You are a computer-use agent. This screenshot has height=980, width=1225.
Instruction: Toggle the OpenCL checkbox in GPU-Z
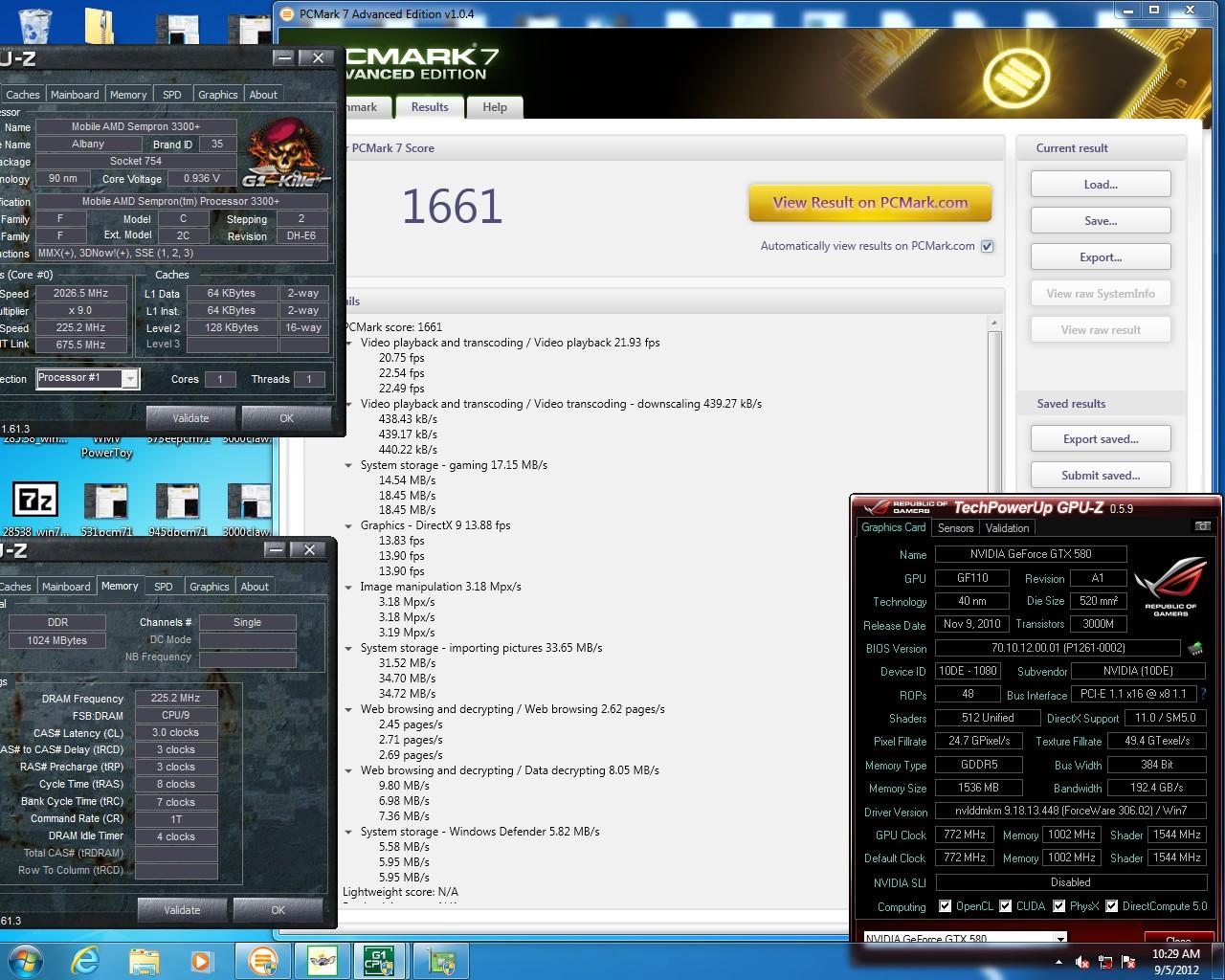[946, 906]
